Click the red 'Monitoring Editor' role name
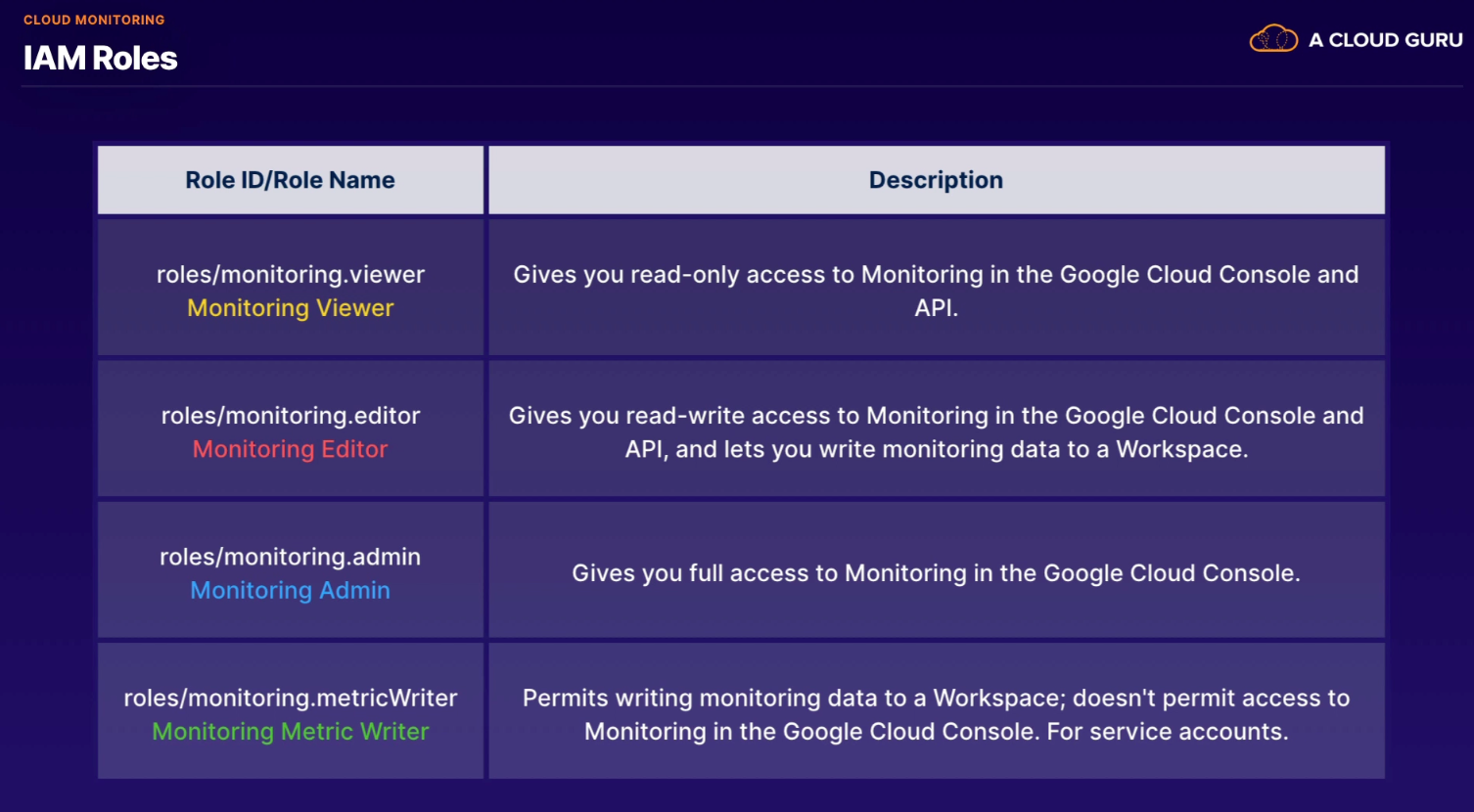Viewport: 1474px width, 812px height. (291, 449)
